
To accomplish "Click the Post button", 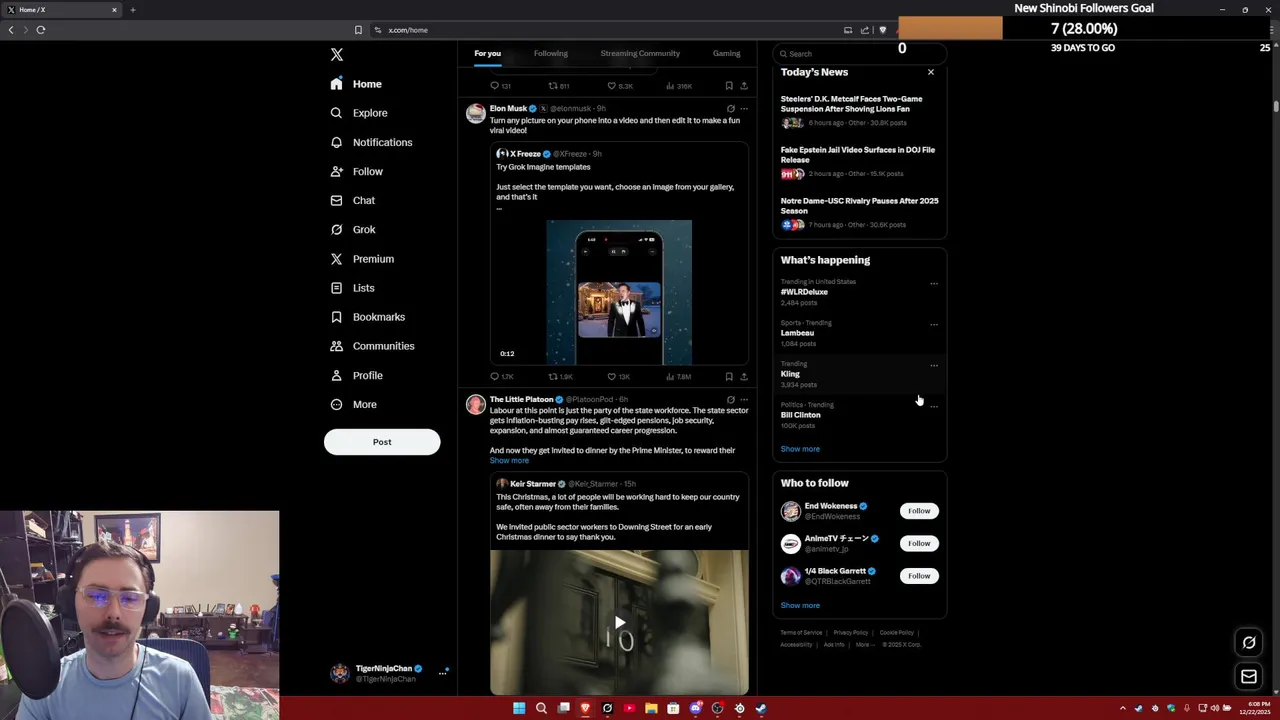I will pos(382,442).
